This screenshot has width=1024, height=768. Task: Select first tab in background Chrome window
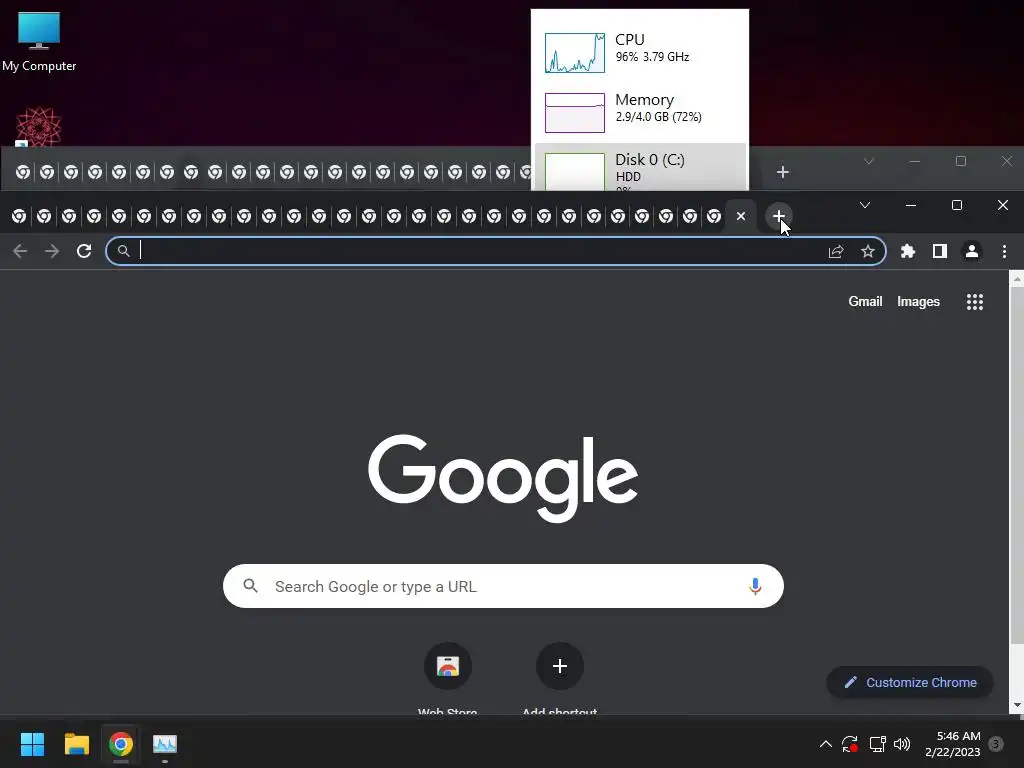(x=23, y=172)
